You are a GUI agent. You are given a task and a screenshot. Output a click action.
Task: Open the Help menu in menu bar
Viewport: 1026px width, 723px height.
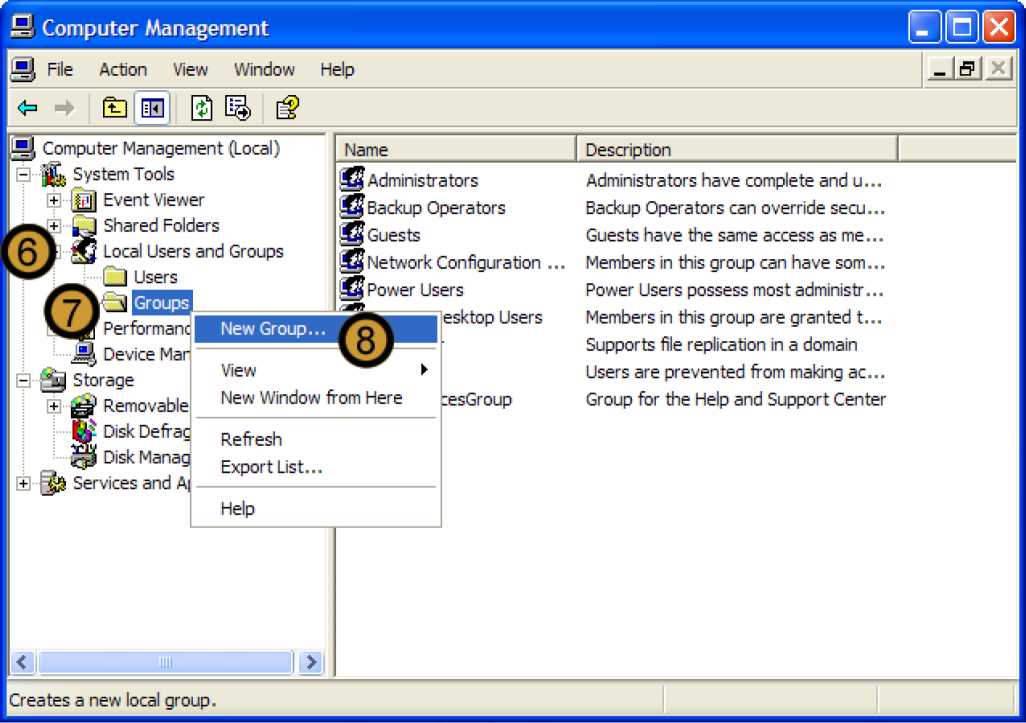click(337, 69)
